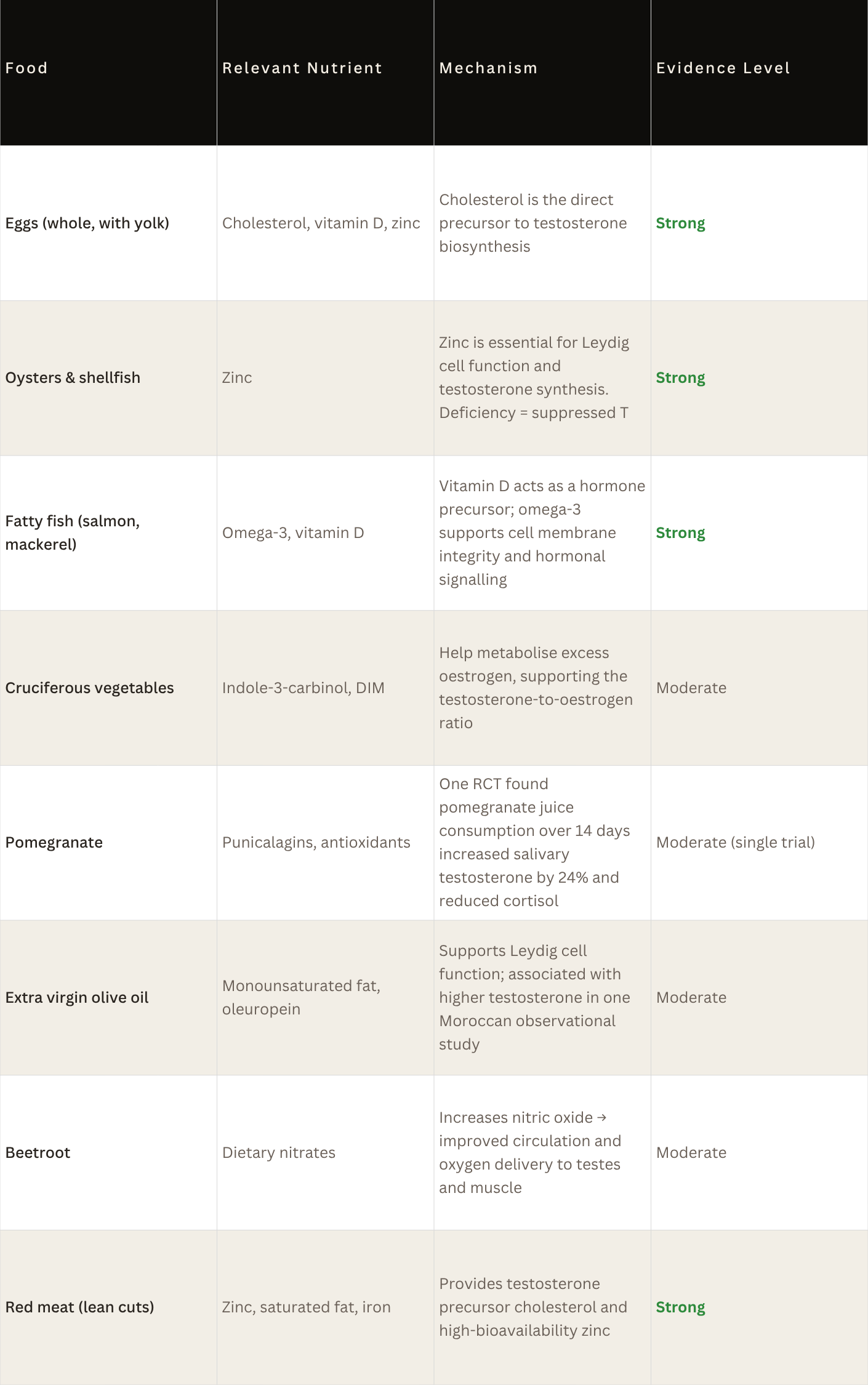
Task: Select the Indole-3-carbinol, DIM nutrient cell
Action: [x=325, y=688]
